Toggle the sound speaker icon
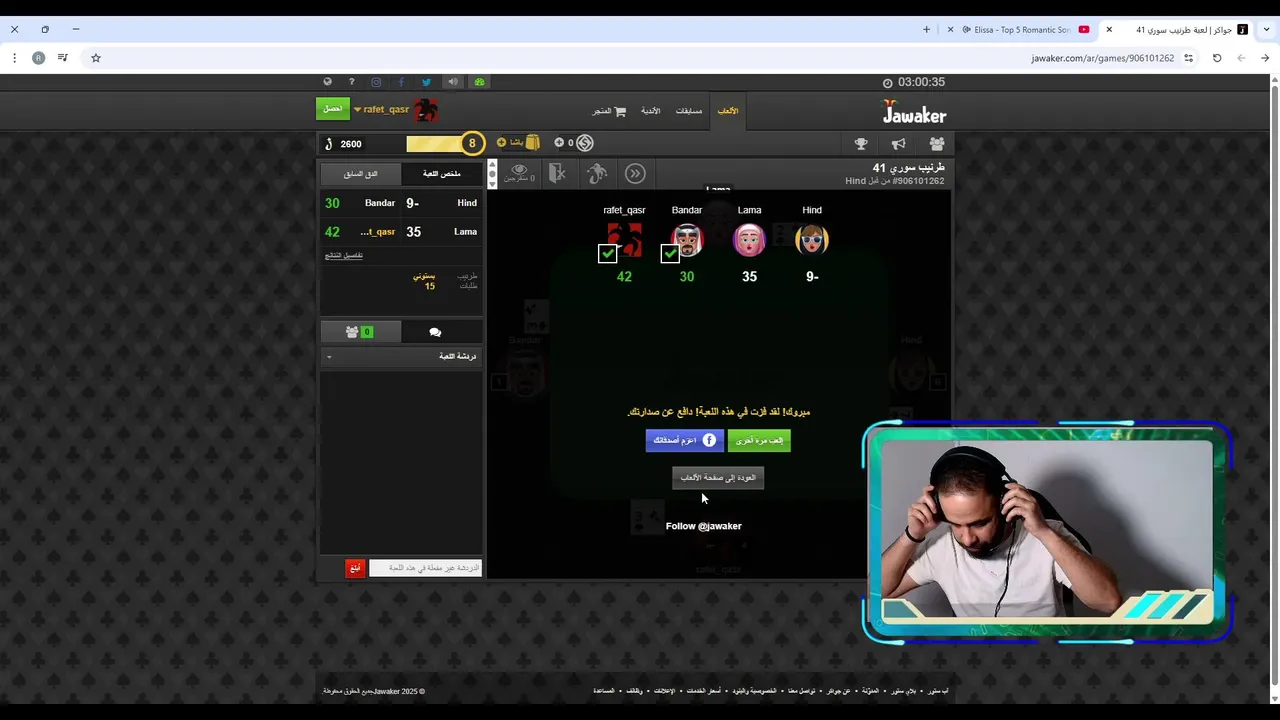Screen dimensions: 1280x720 pos(453,82)
